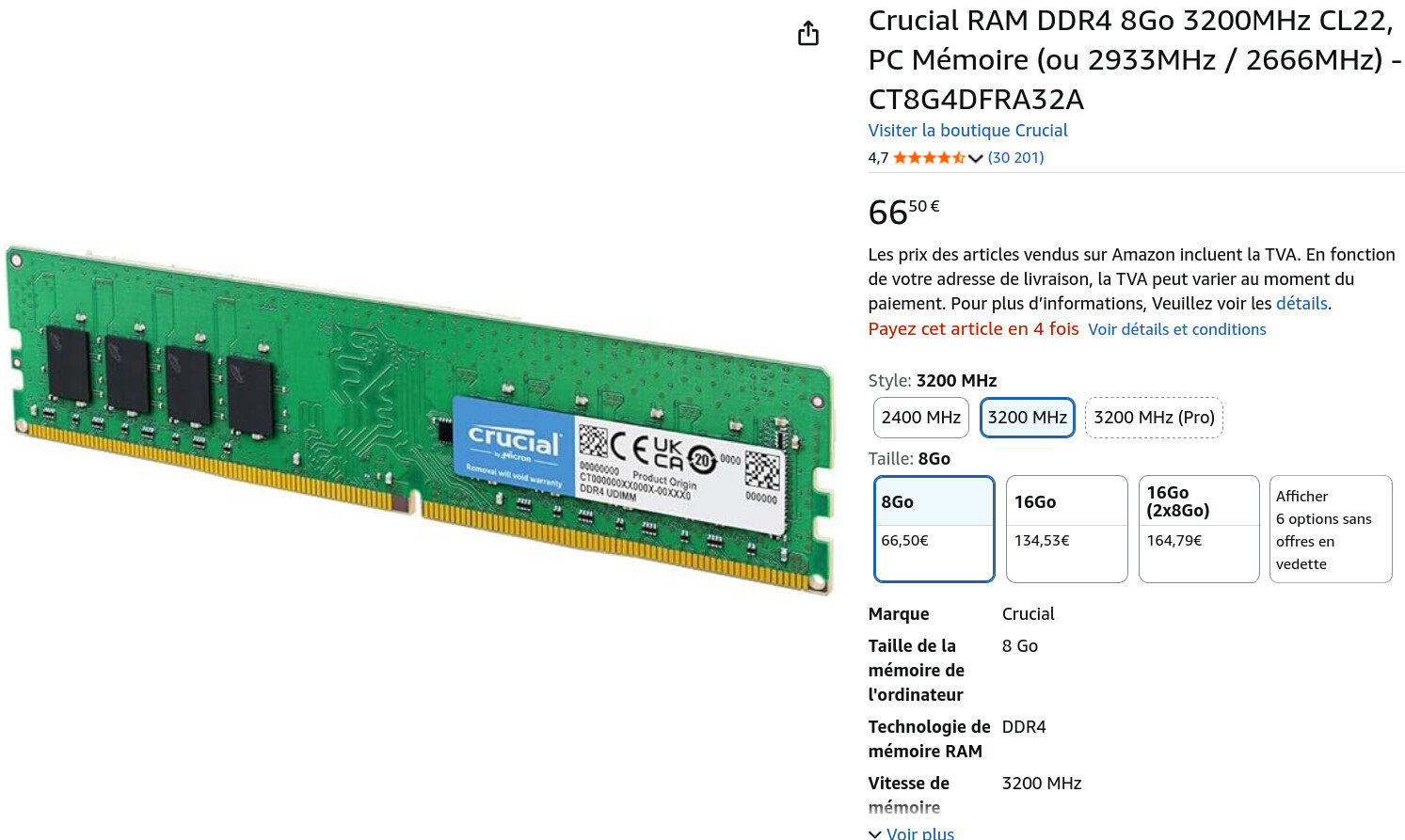The width and height of the screenshot is (1405, 840).
Task: Click Payez cet article en 4 fois
Action: click(x=973, y=329)
